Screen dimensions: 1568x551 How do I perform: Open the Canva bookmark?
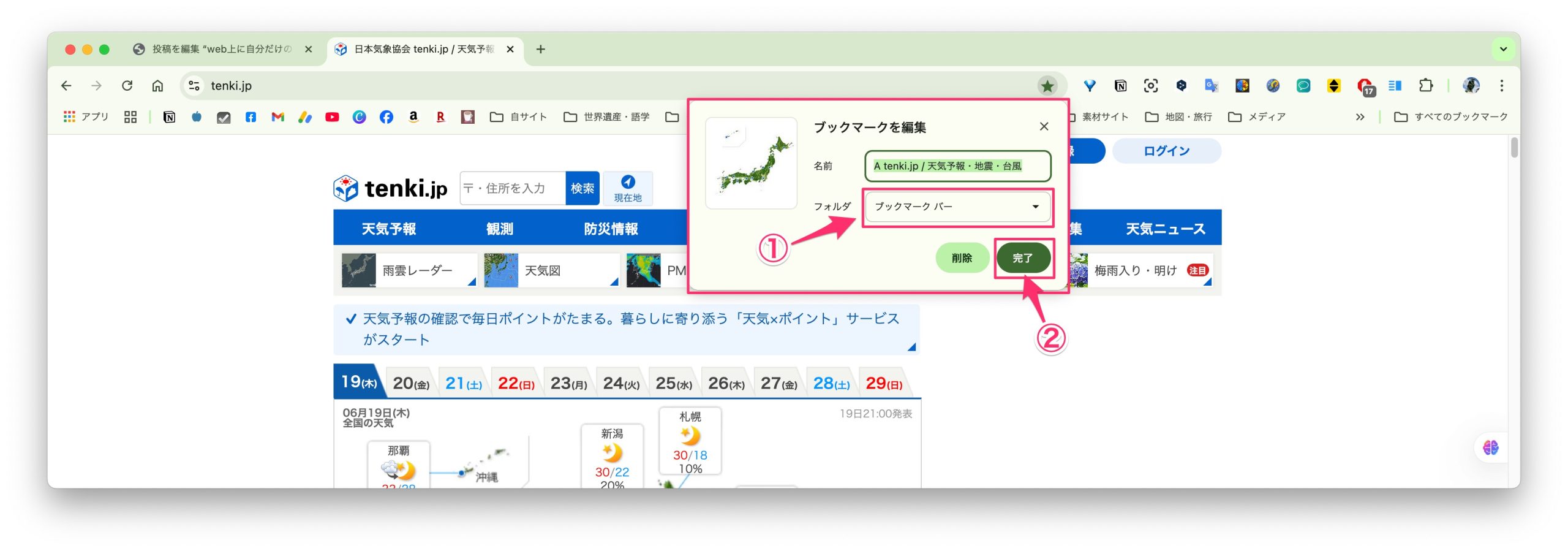[359, 116]
